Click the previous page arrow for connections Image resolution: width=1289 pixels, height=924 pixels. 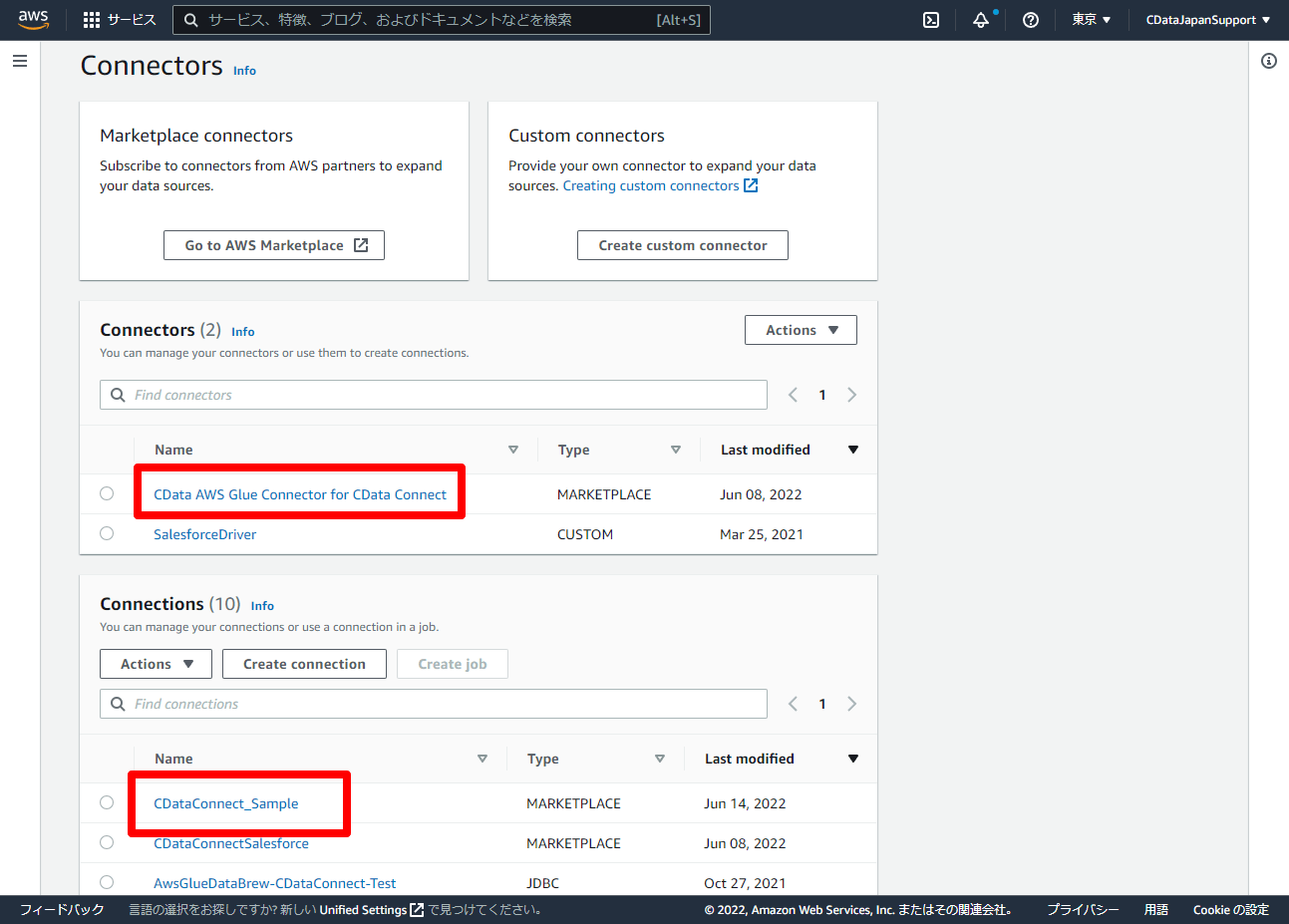pos(793,704)
